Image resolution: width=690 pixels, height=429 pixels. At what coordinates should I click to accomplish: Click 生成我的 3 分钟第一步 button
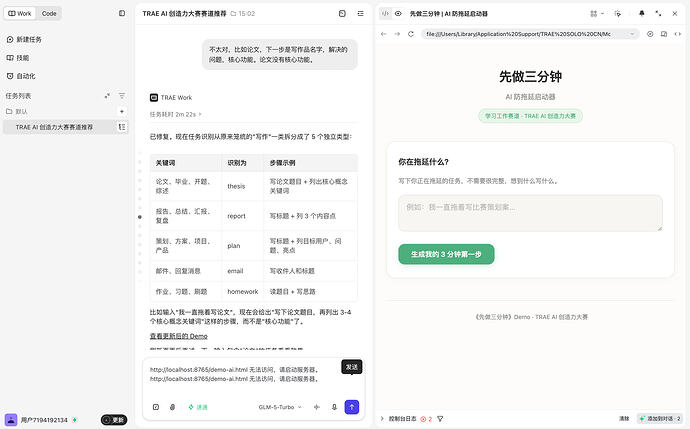tap(446, 254)
